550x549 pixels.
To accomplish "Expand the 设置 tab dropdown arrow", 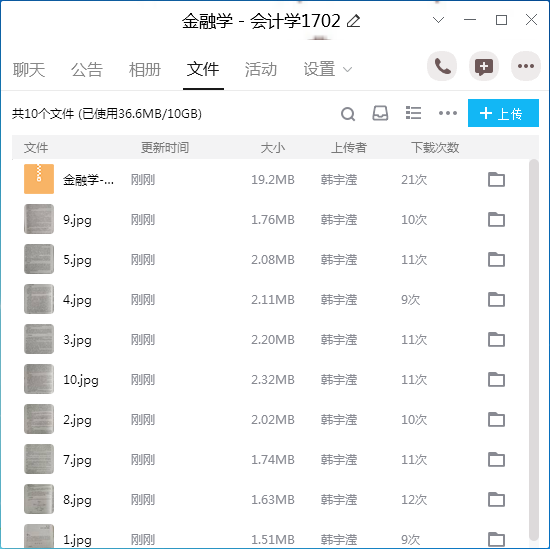I will pyautogui.click(x=347, y=69).
